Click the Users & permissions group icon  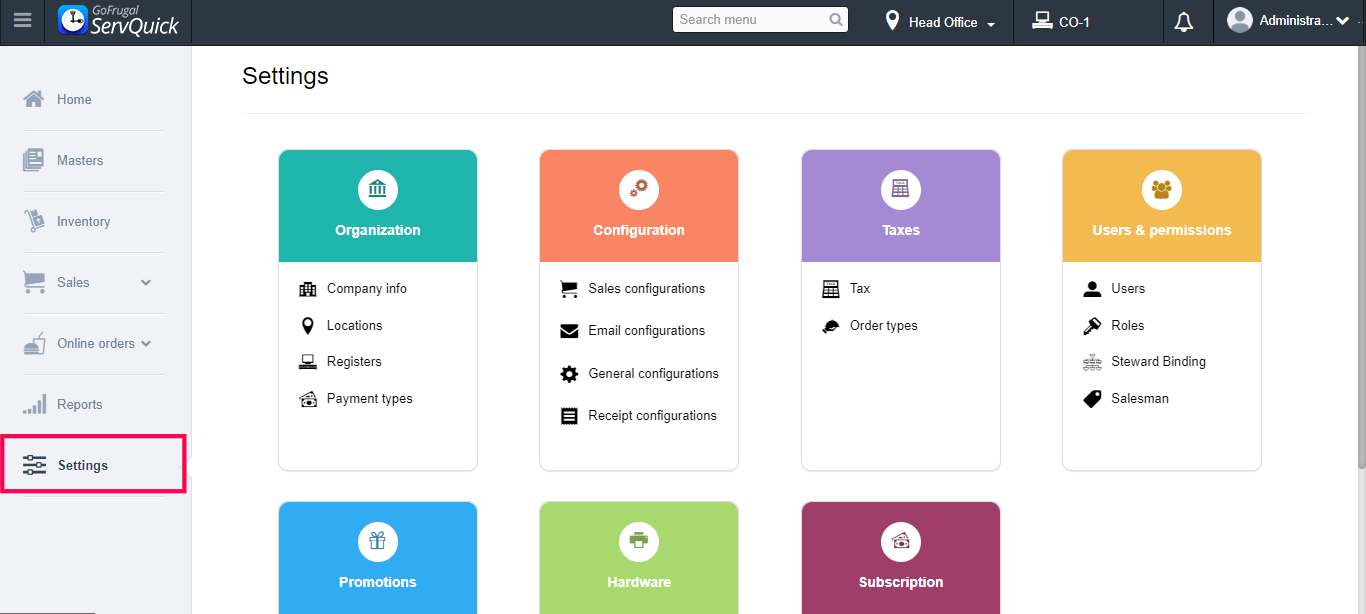(1162, 190)
